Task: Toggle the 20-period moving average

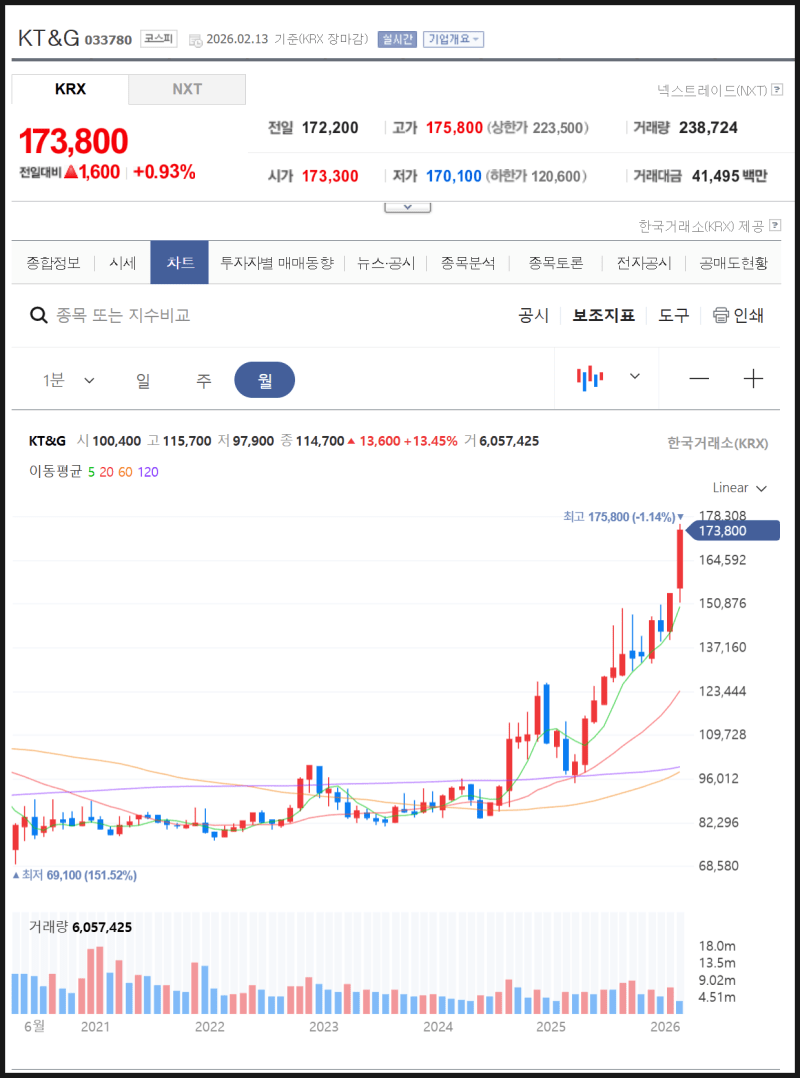Action: click(x=107, y=472)
